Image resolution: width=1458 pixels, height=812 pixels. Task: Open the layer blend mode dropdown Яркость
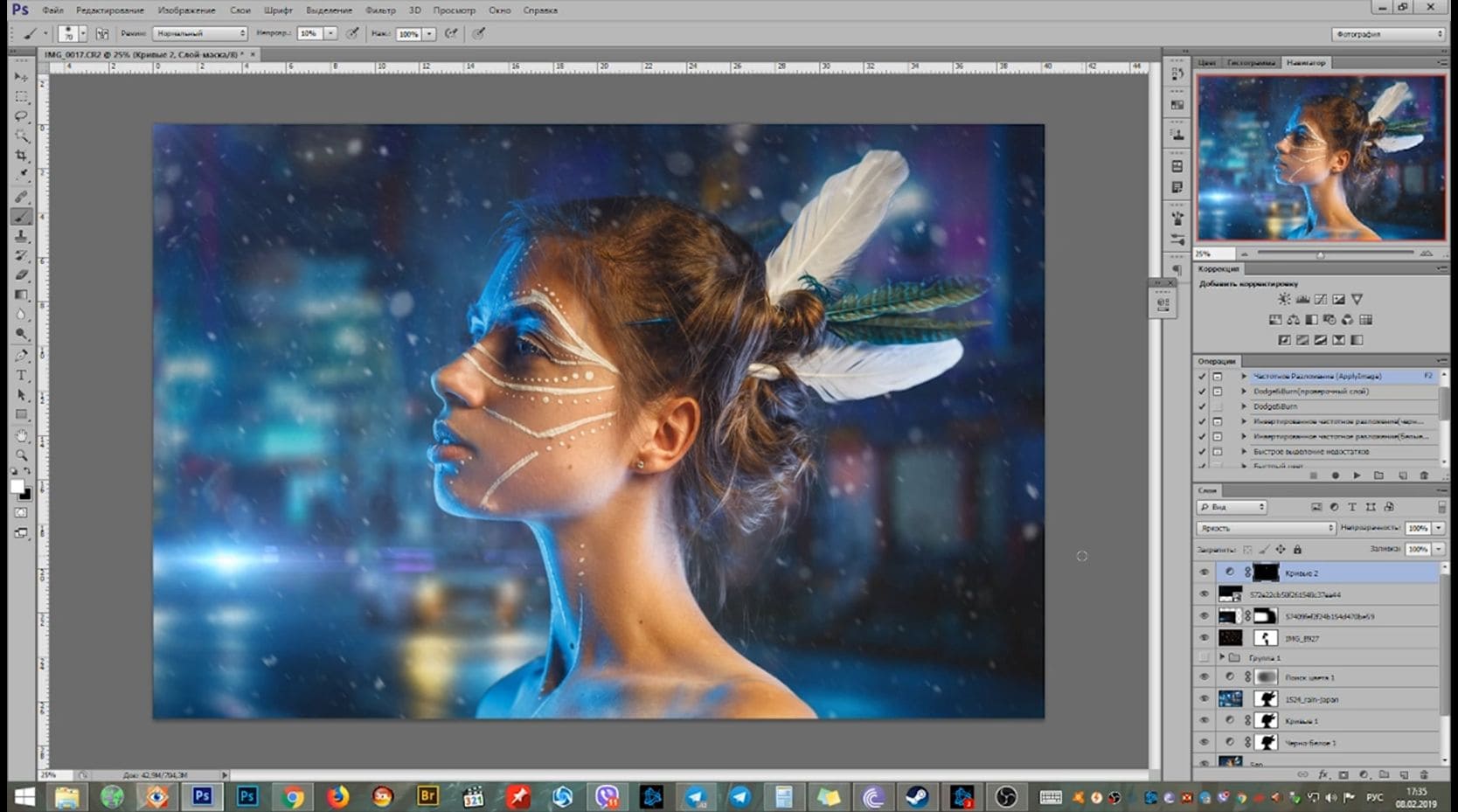tap(1267, 528)
